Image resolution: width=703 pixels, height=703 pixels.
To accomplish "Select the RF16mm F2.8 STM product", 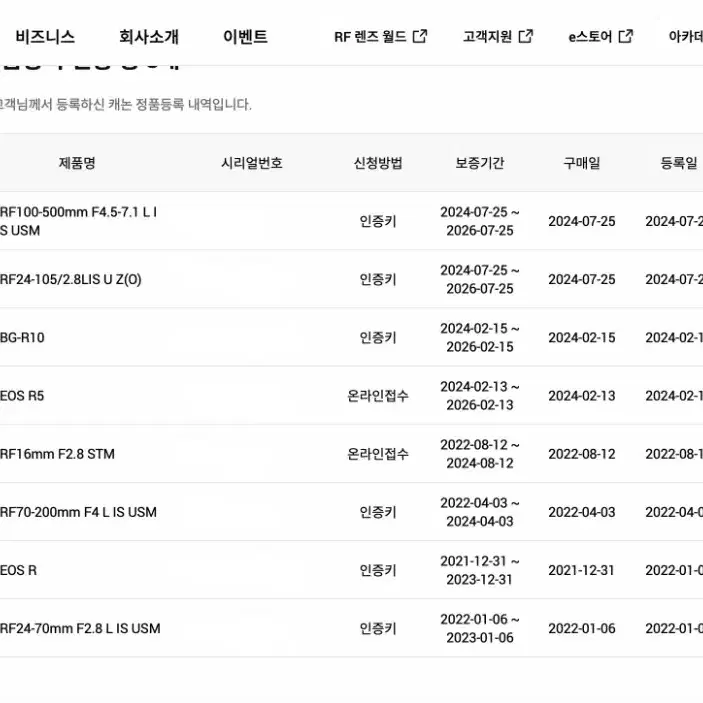I will pyautogui.click(x=57, y=454).
